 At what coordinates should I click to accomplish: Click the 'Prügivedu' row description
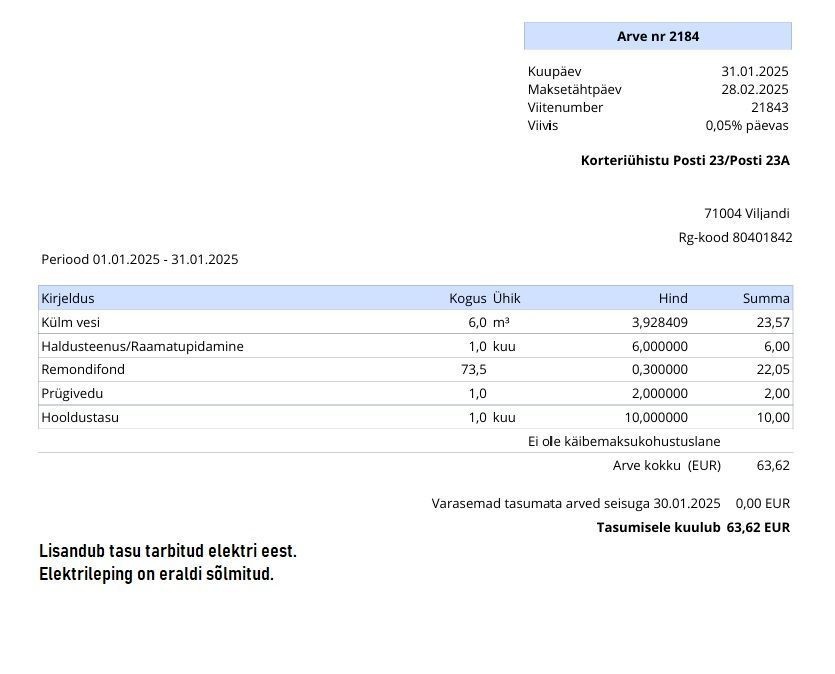point(72,393)
